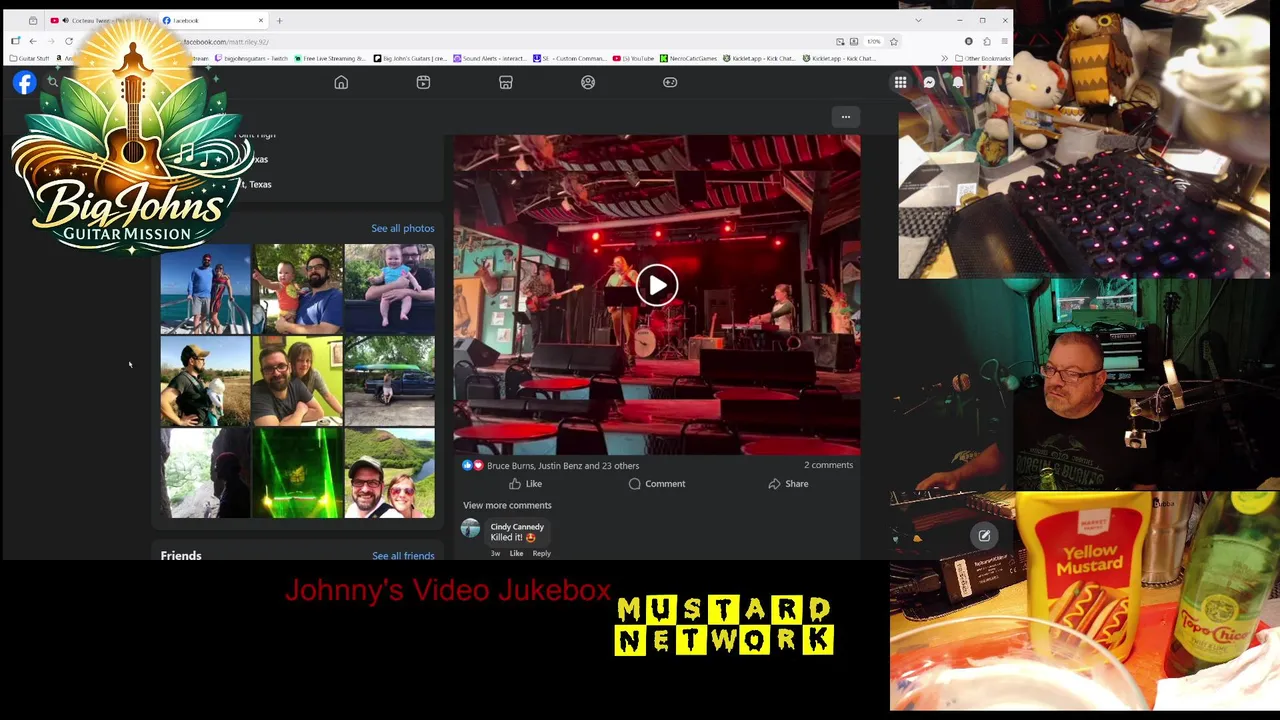Open the reactions list 'Bruce Burns, Justin Benz'

(x=562, y=465)
